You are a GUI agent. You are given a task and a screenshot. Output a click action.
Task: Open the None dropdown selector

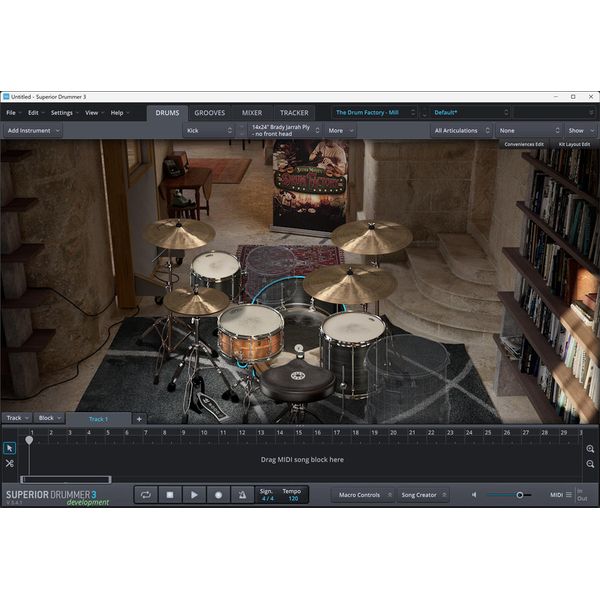(x=529, y=130)
